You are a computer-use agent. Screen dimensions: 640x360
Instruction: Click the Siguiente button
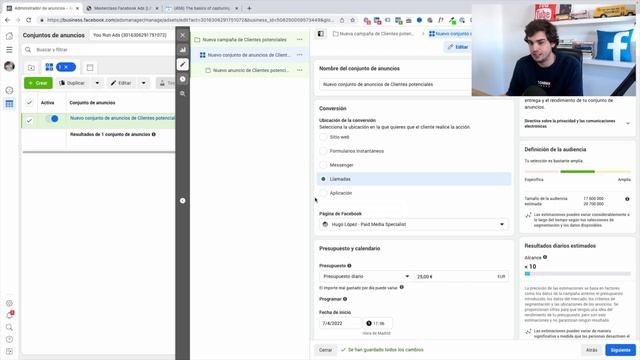point(620,350)
